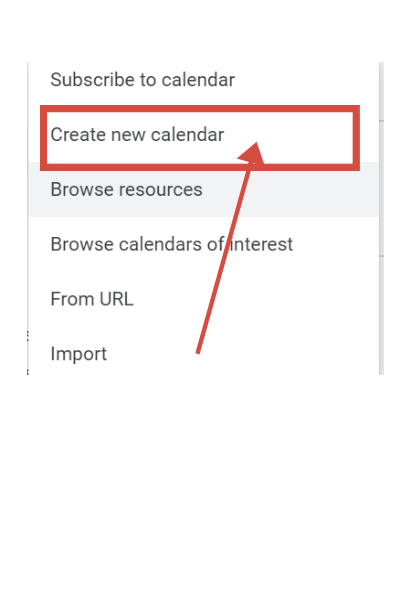Click the word interest in the fourth entry
Image resolution: width=400 pixels, height=600 pixels.
[x=261, y=244]
